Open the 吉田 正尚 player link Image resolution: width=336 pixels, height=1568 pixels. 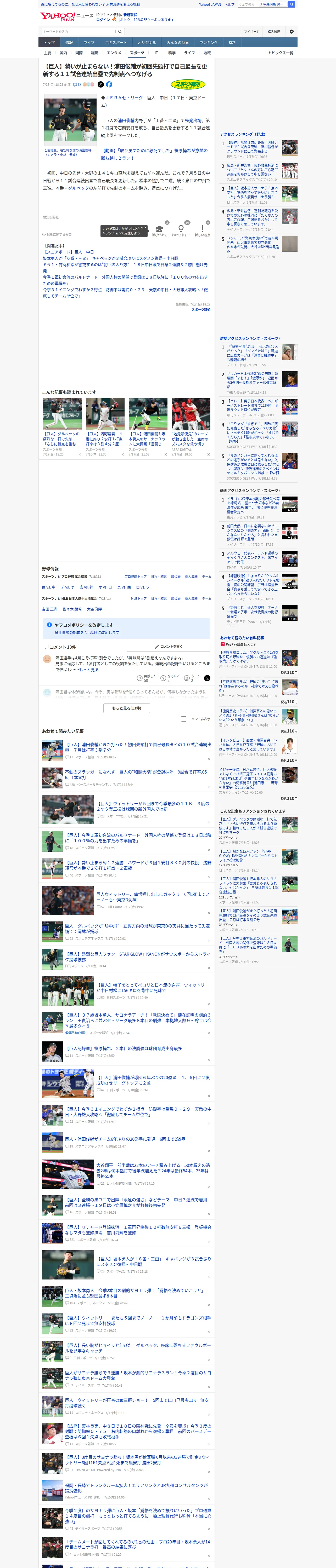click(49, 609)
